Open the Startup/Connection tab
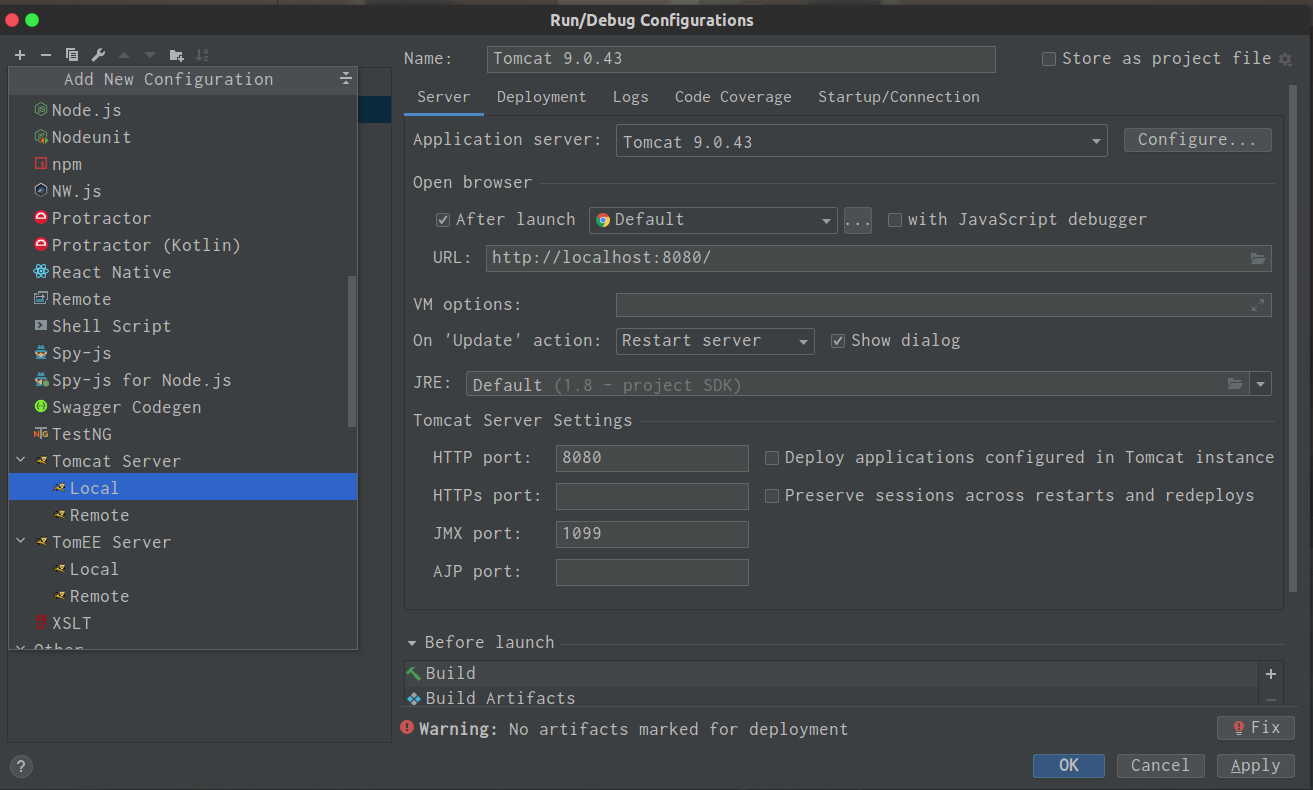The height and width of the screenshot is (790, 1313). (x=899, y=97)
